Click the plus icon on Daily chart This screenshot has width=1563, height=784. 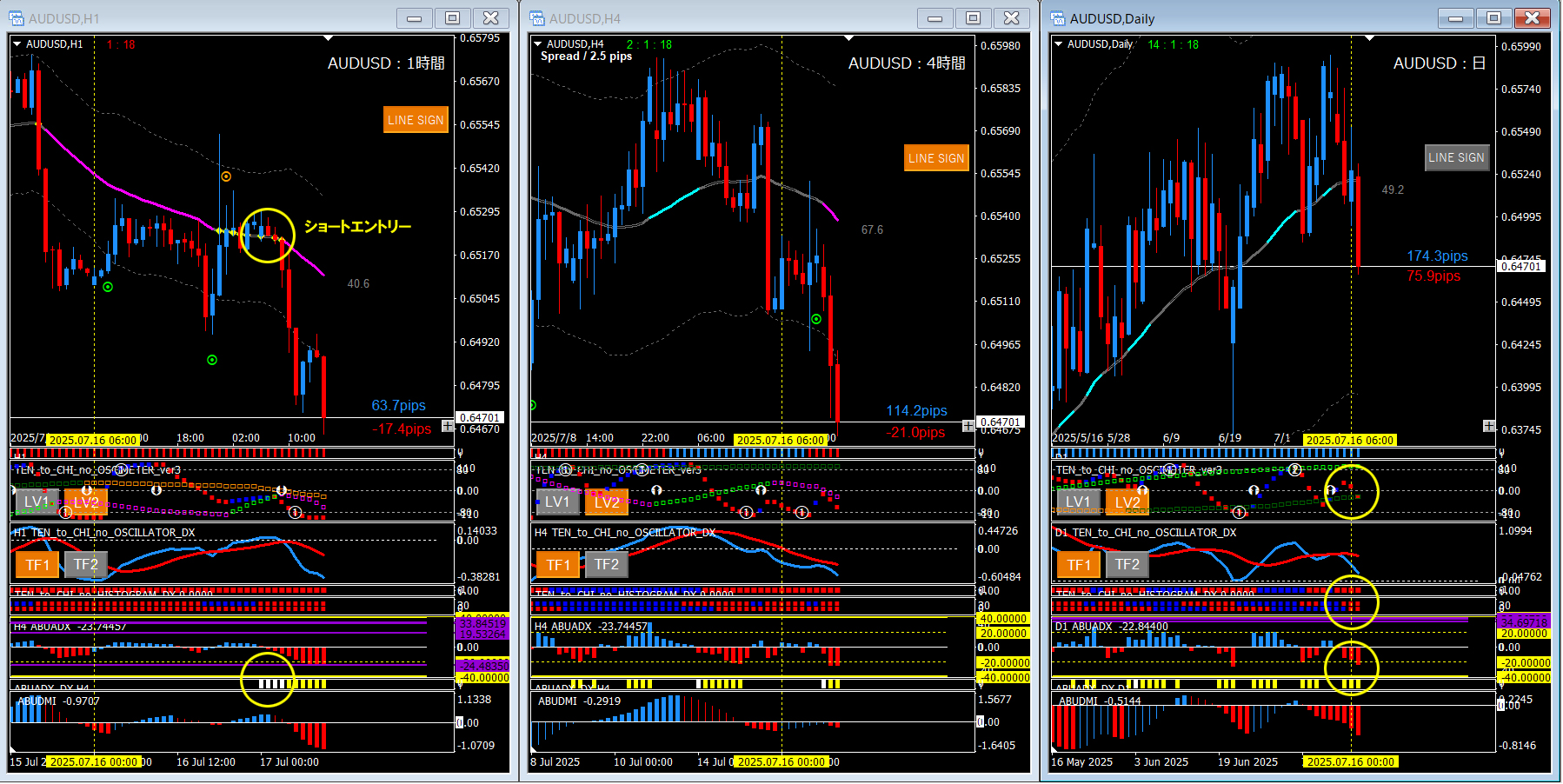1489,426
